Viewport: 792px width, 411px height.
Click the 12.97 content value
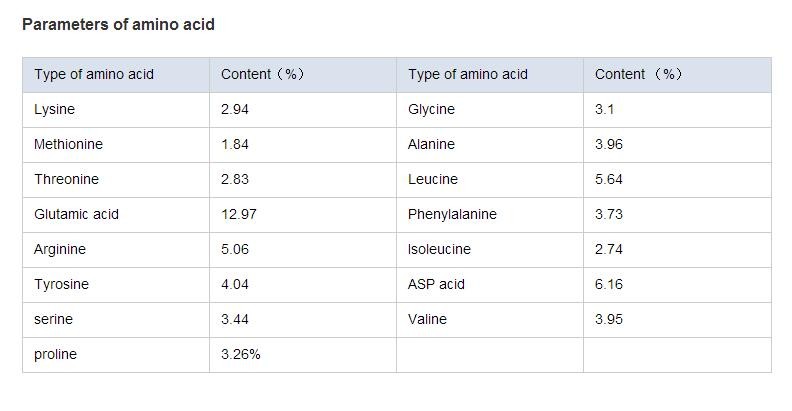click(238, 214)
